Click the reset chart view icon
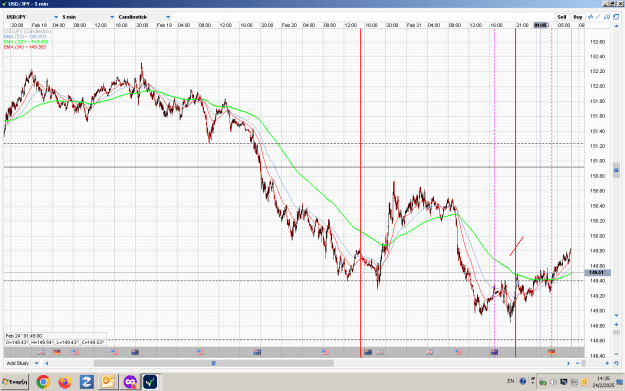 pyautogui.click(x=616, y=363)
